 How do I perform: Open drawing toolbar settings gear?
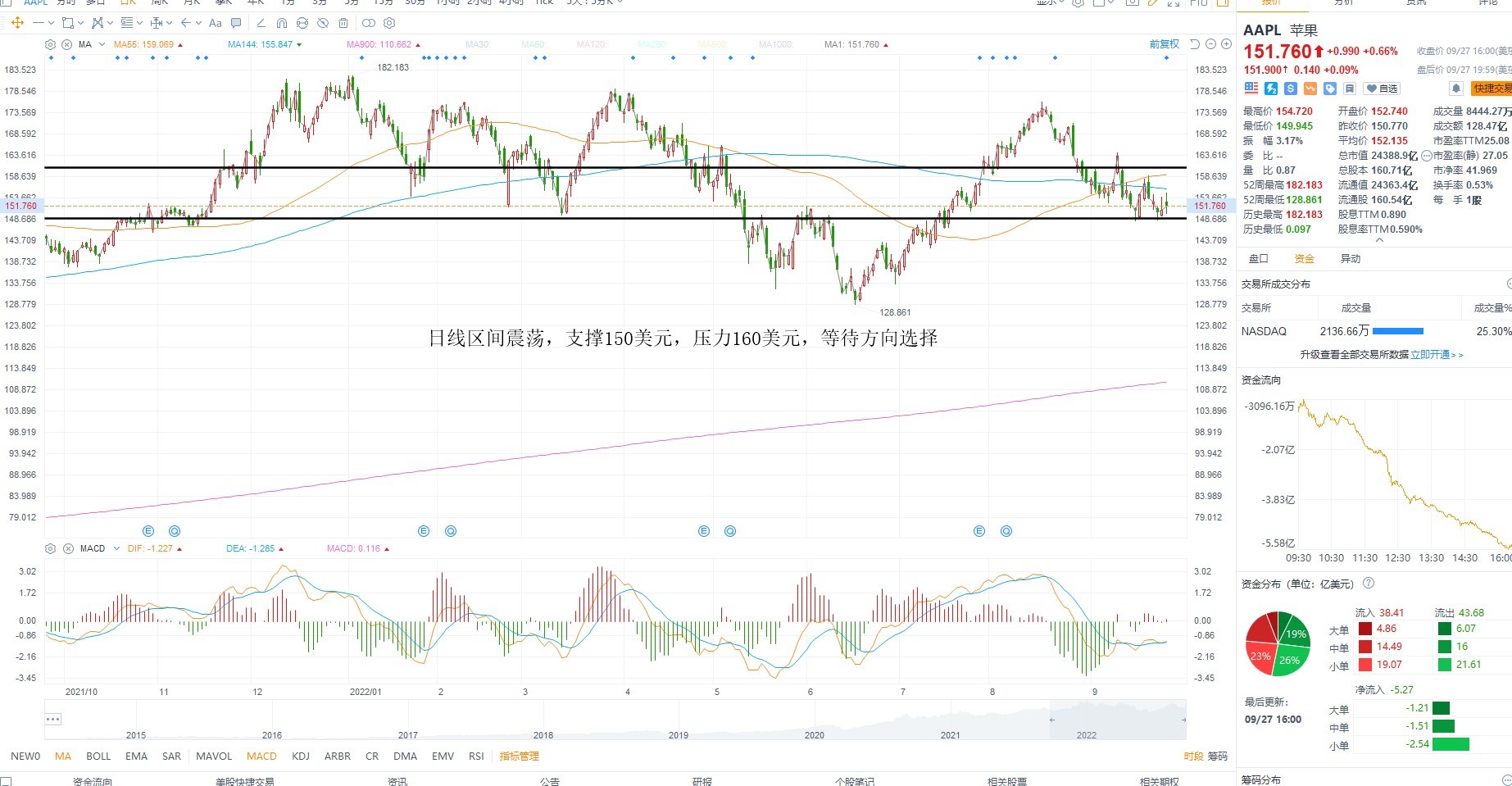[389, 23]
